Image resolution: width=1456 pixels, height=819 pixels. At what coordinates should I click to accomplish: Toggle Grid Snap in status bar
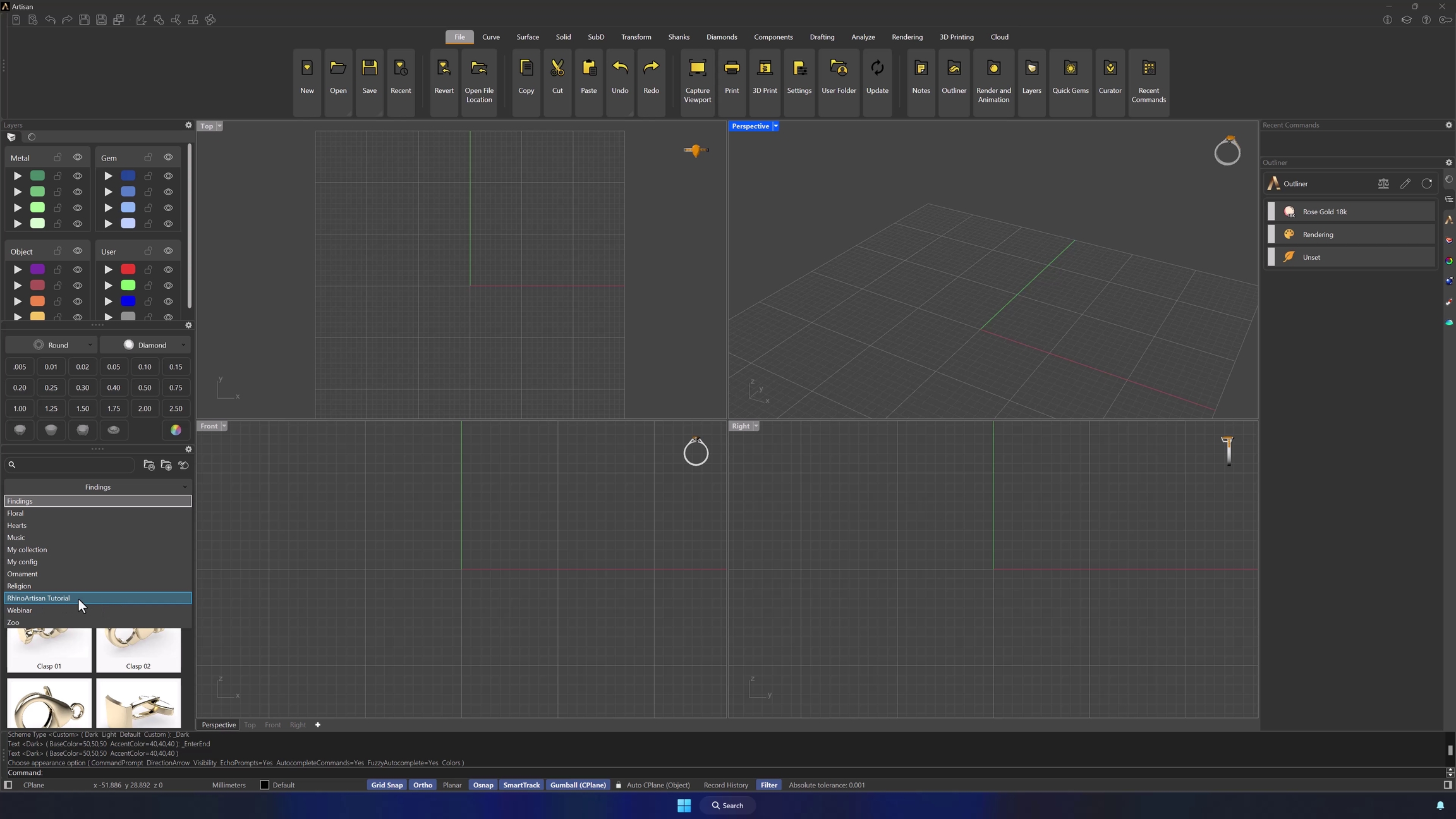click(386, 785)
